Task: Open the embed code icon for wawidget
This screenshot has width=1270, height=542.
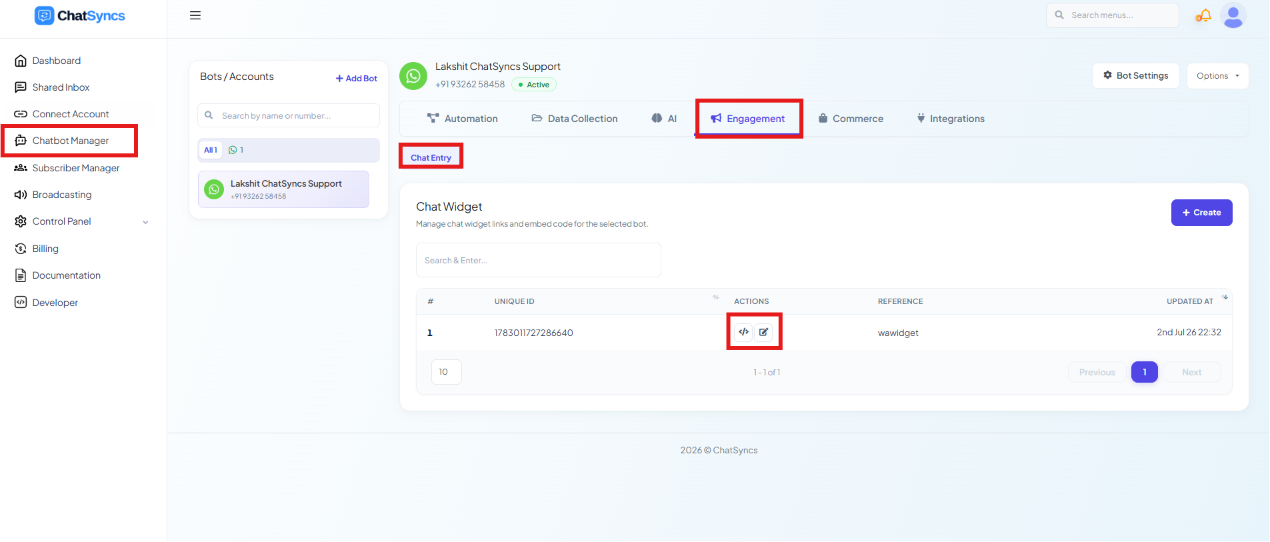Action: 743,332
